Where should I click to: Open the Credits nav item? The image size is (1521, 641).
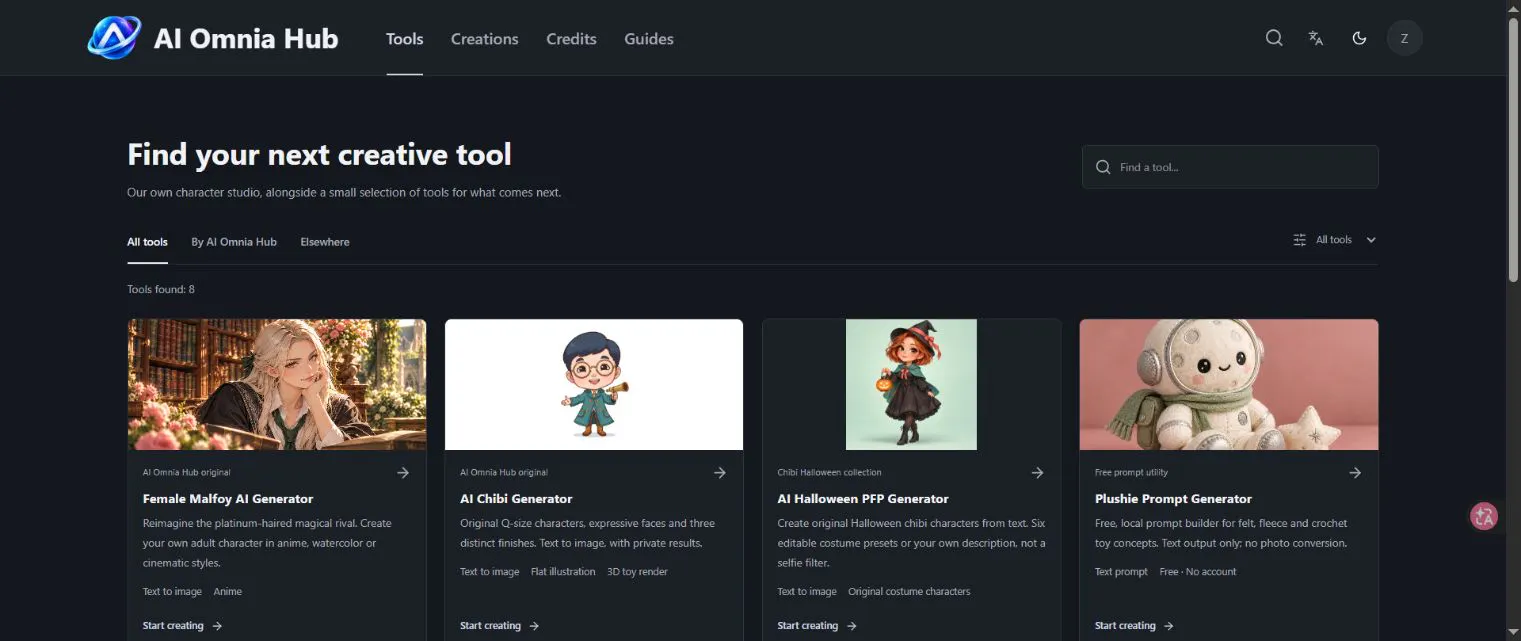click(x=572, y=39)
